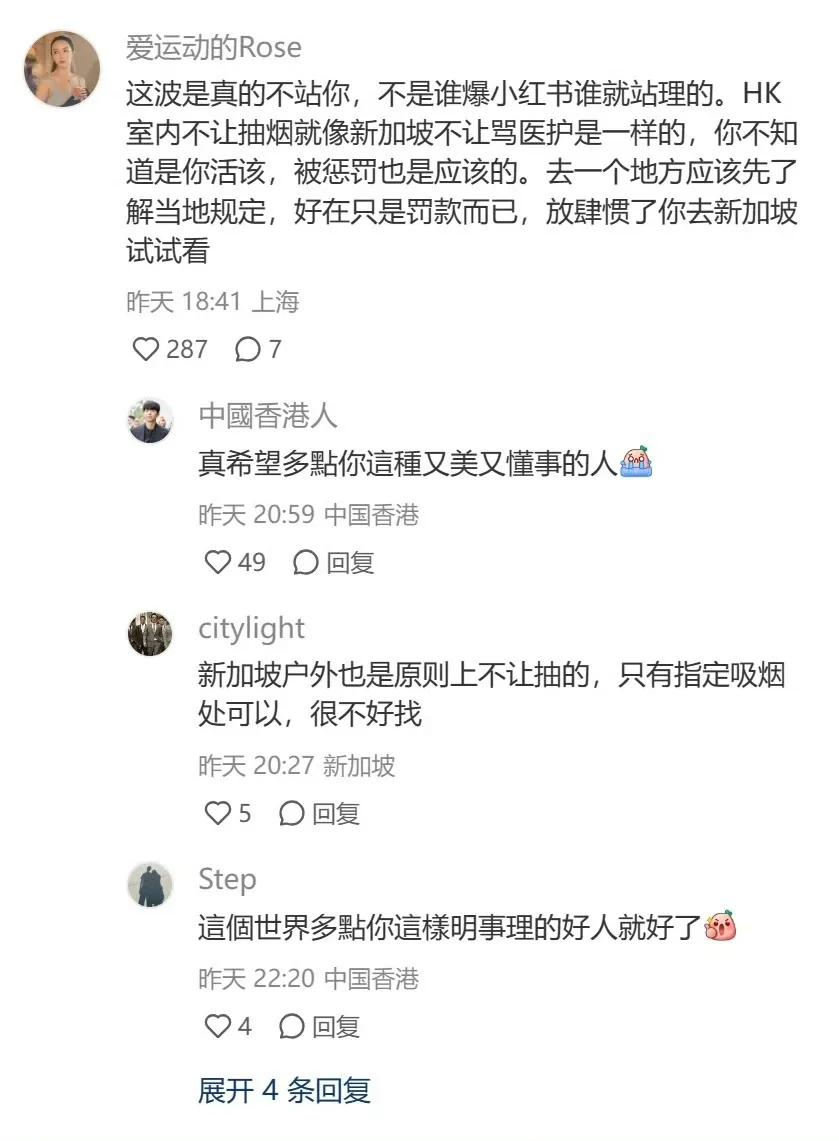
Task: Visit username Step profile link
Action: pos(227,880)
